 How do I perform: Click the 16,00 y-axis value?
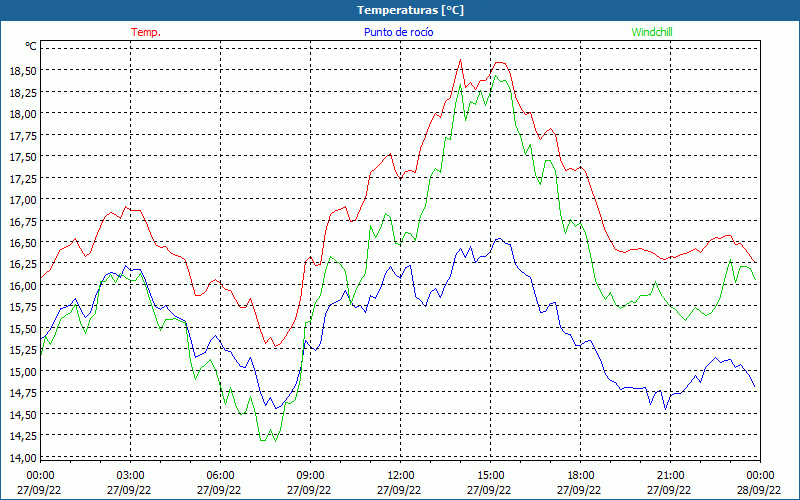click(x=23, y=285)
